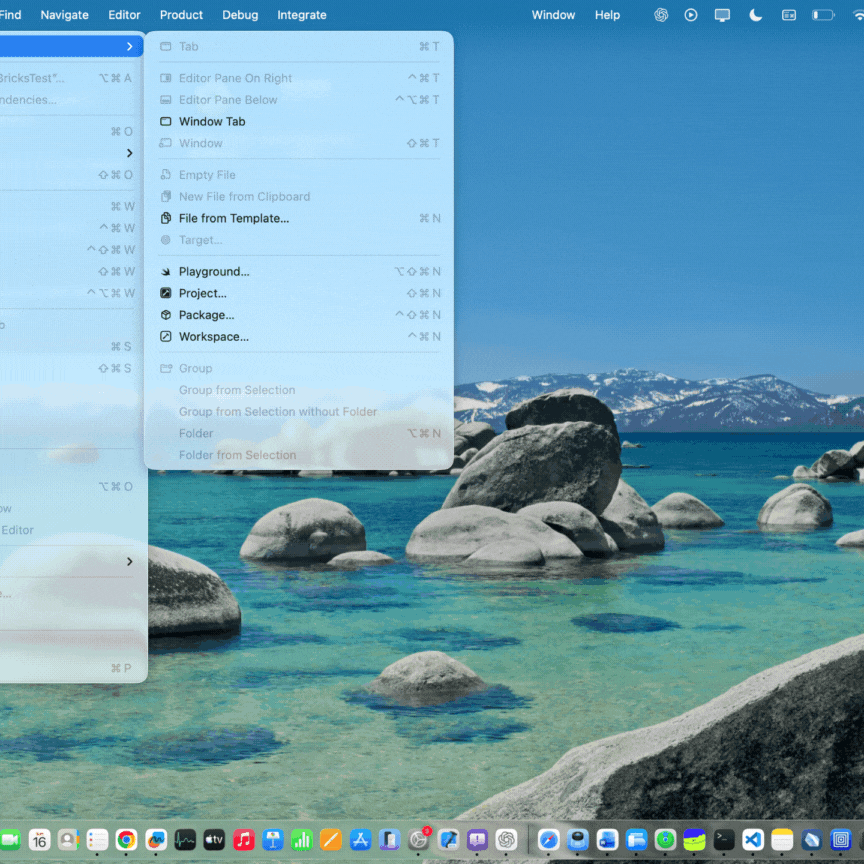The width and height of the screenshot is (864, 864).
Task: Launch Terminal from the Dock
Action: 726,842
